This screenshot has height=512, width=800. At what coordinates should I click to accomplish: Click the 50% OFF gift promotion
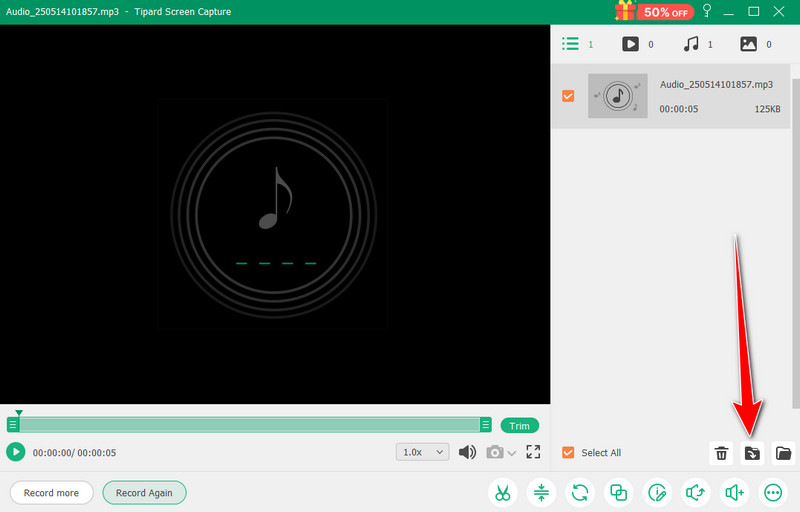pyautogui.click(x=655, y=11)
